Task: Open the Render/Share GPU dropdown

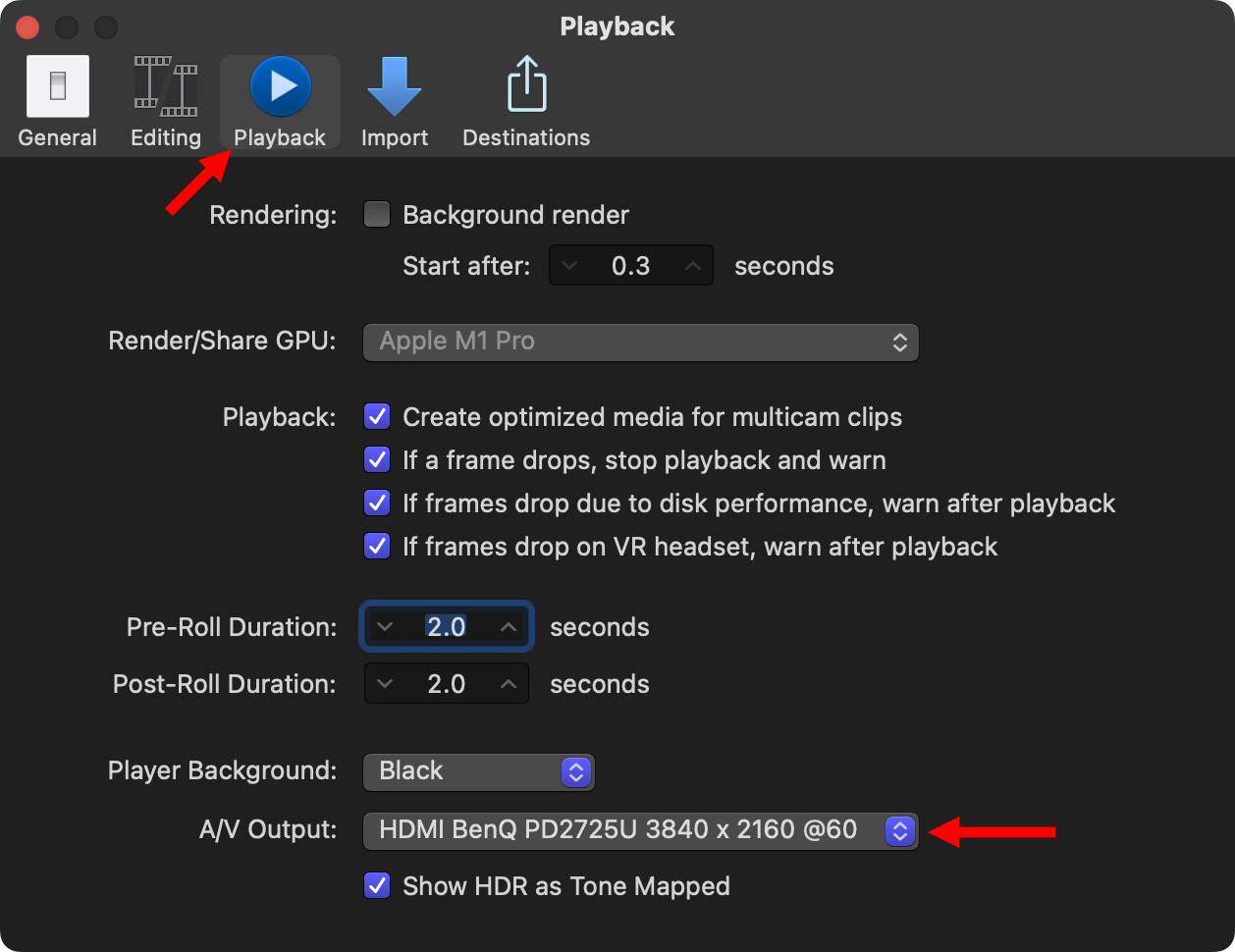Action: click(640, 342)
